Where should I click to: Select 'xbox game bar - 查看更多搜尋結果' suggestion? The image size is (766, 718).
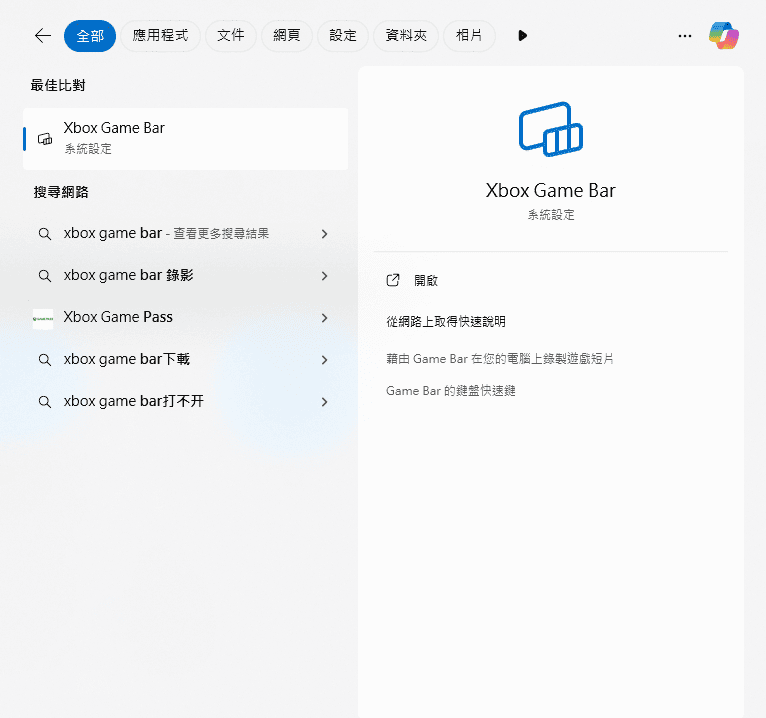[186, 233]
